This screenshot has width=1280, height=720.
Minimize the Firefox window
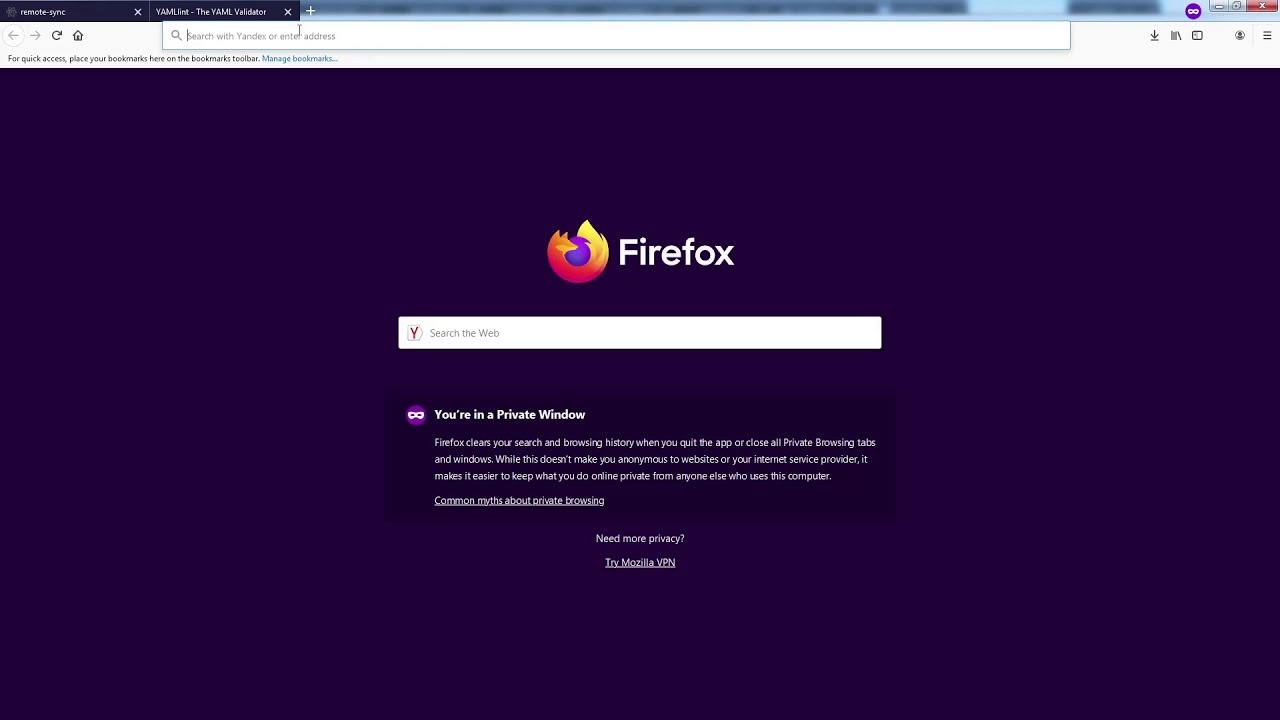click(1219, 6)
